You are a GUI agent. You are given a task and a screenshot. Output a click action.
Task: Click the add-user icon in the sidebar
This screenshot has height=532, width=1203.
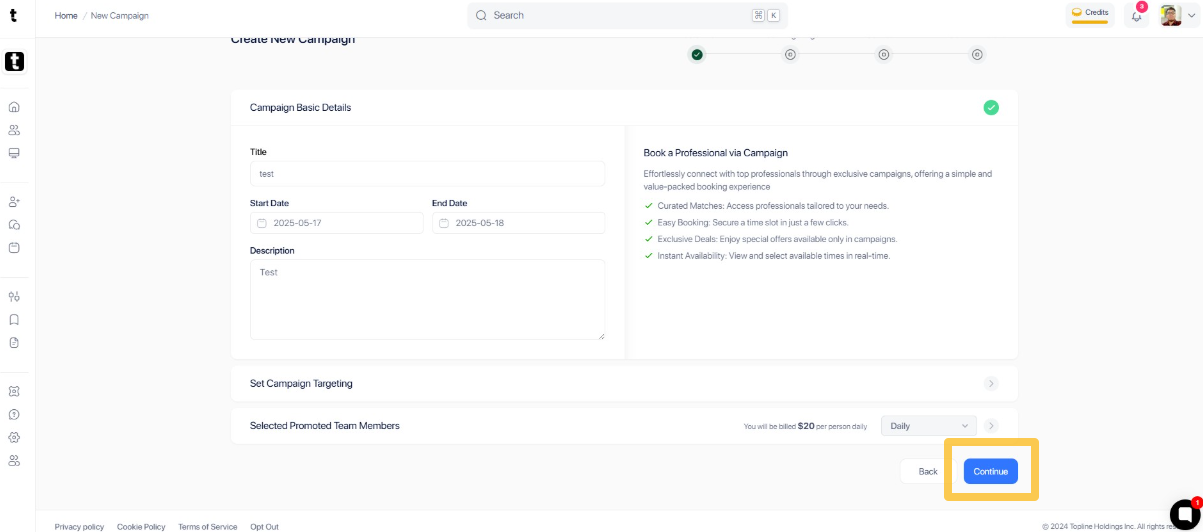(x=14, y=202)
